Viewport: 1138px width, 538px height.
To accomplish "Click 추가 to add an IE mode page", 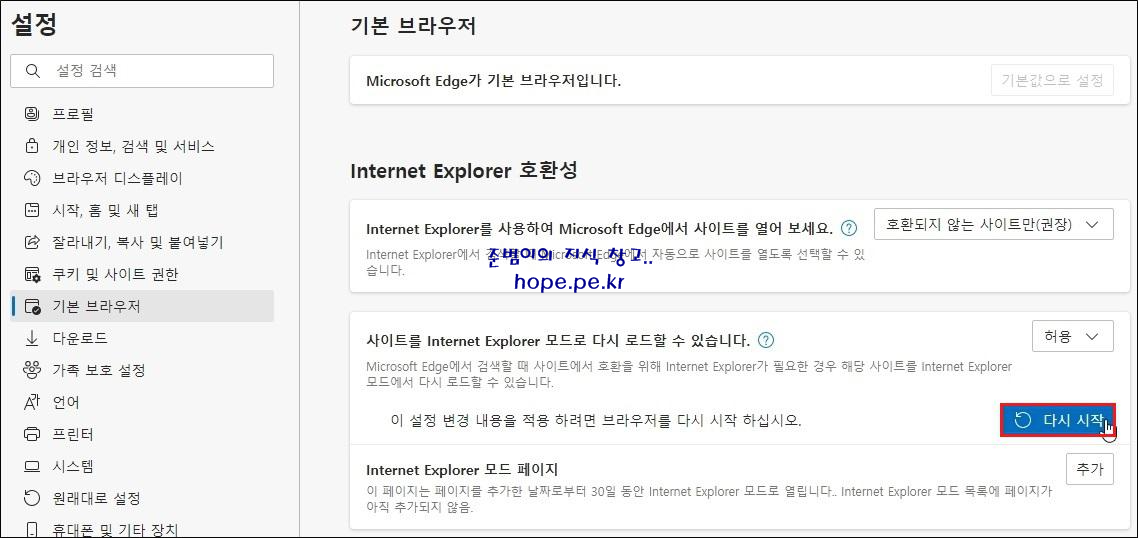I will [1089, 469].
